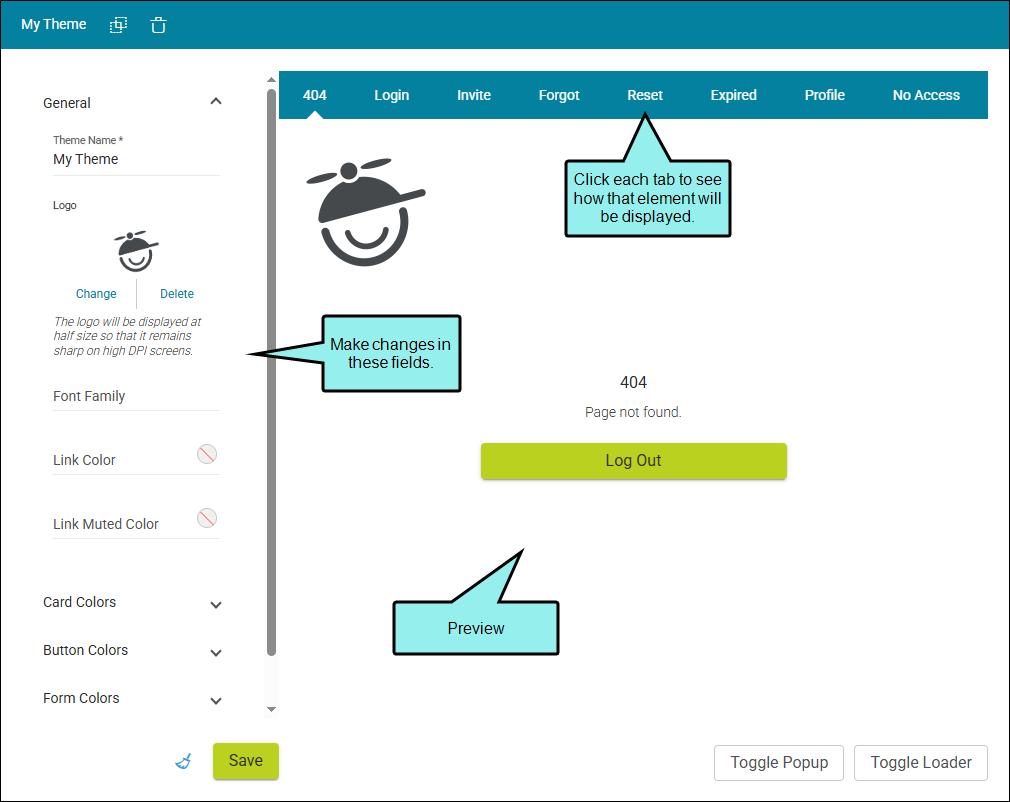The width and height of the screenshot is (1010, 802).
Task: Click the delete theme trash icon
Action: pyautogui.click(x=158, y=25)
